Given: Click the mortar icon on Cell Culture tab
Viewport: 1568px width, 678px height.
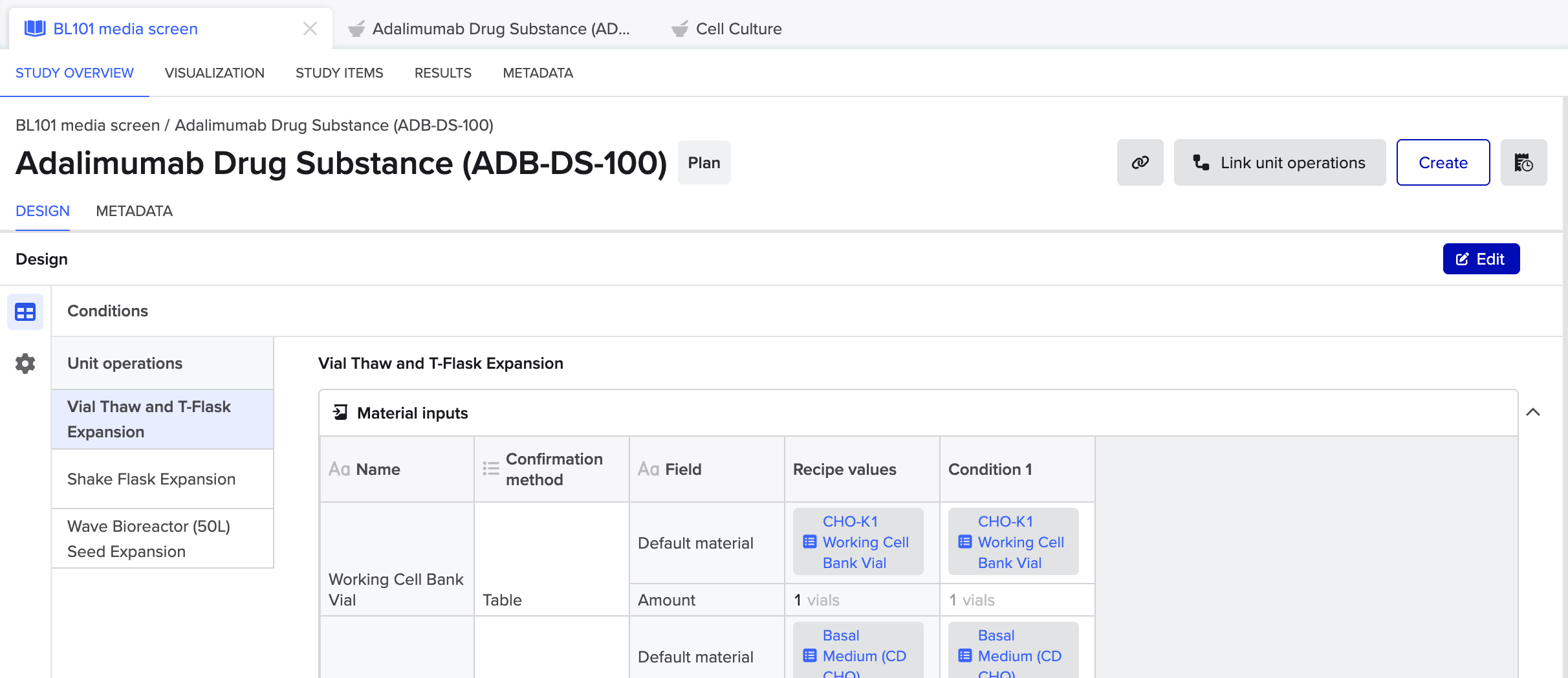Looking at the screenshot, I should (x=680, y=28).
